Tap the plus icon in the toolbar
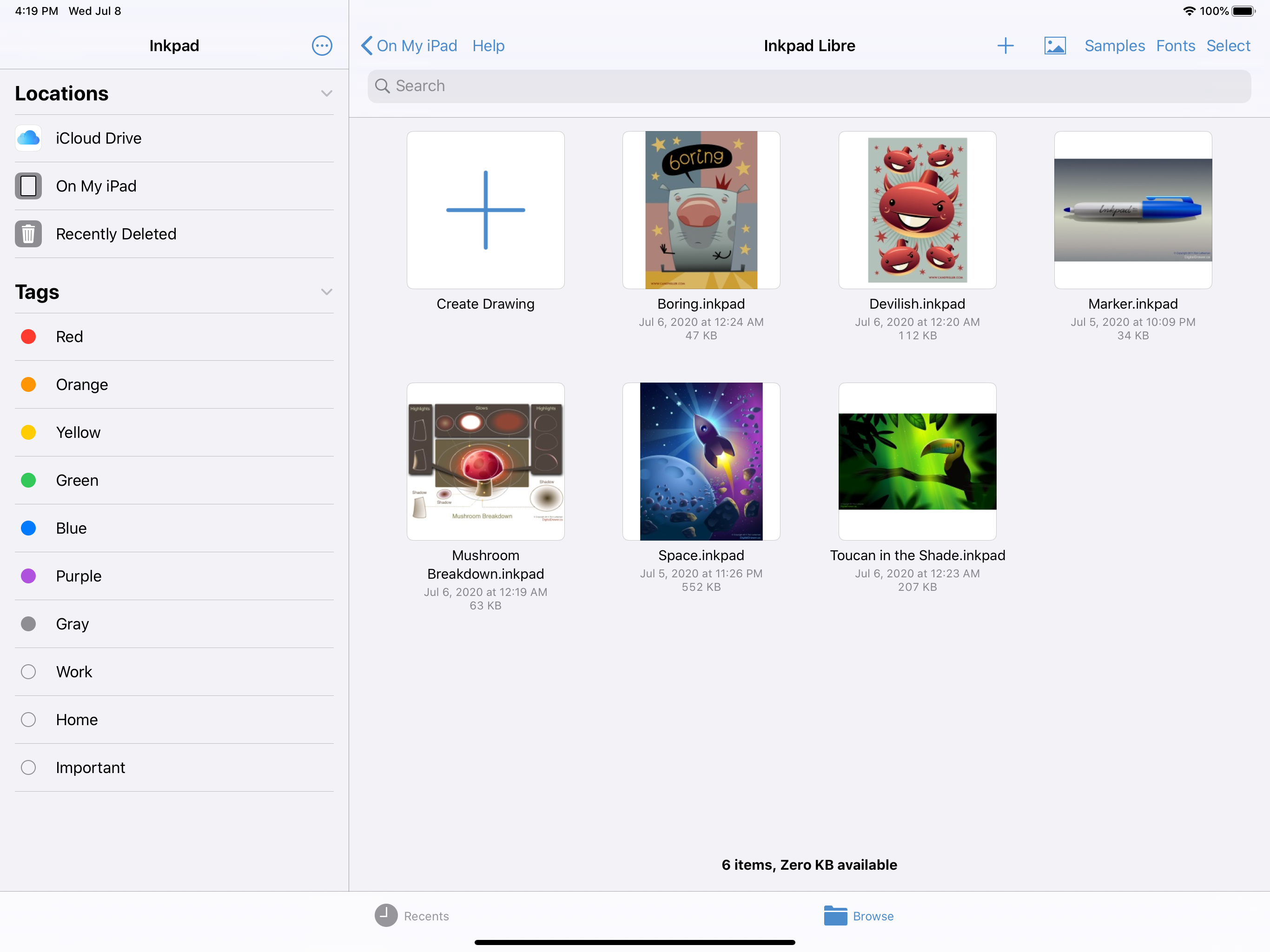Viewport: 1270px width, 952px height. (1005, 46)
